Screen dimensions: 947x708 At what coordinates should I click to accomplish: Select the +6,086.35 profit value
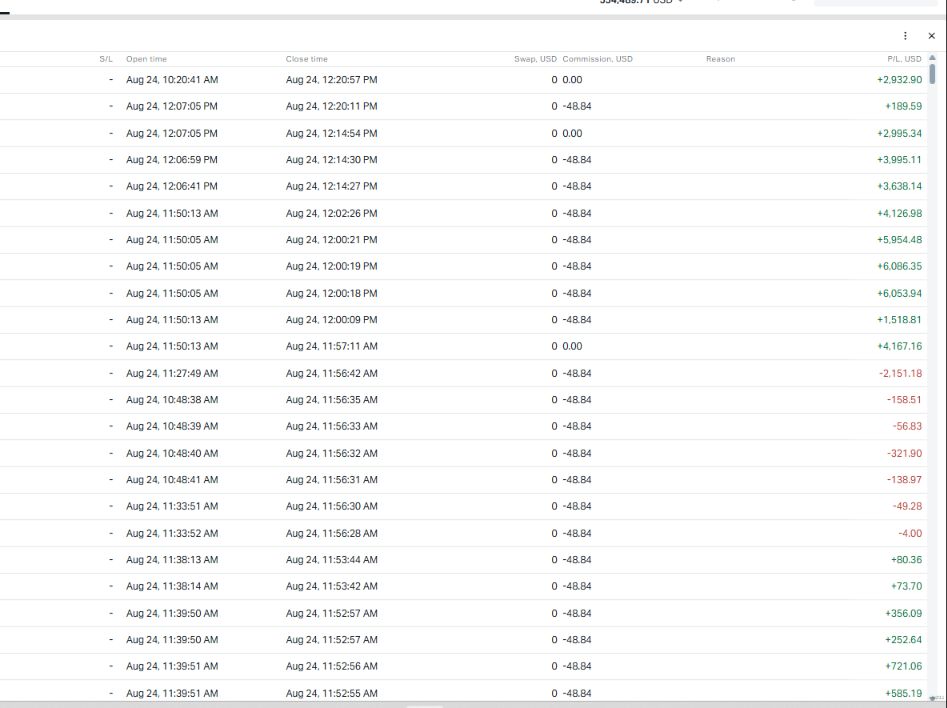[x=899, y=266]
